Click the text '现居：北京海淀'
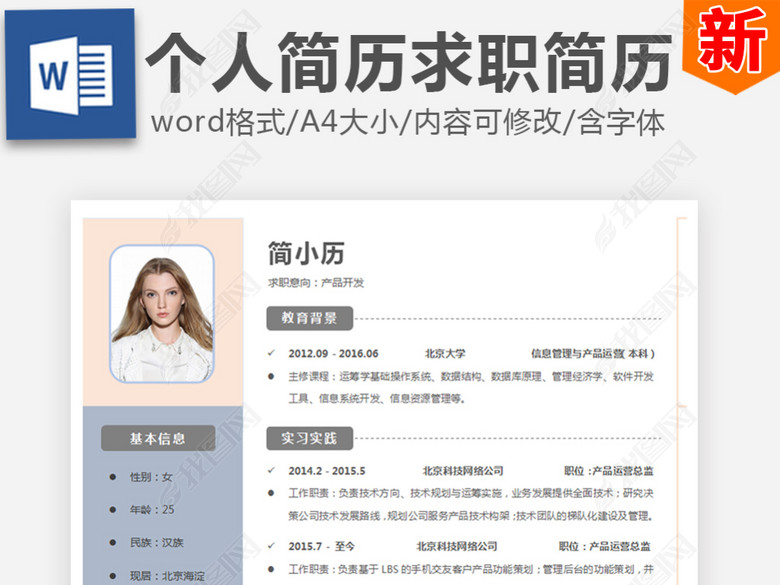 [167, 576]
